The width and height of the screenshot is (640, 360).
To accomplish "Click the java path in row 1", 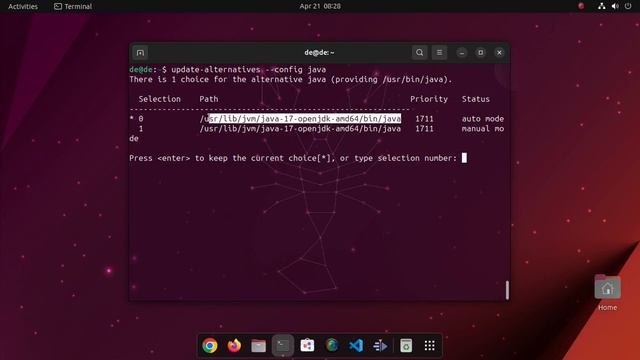I will coord(300,129).
